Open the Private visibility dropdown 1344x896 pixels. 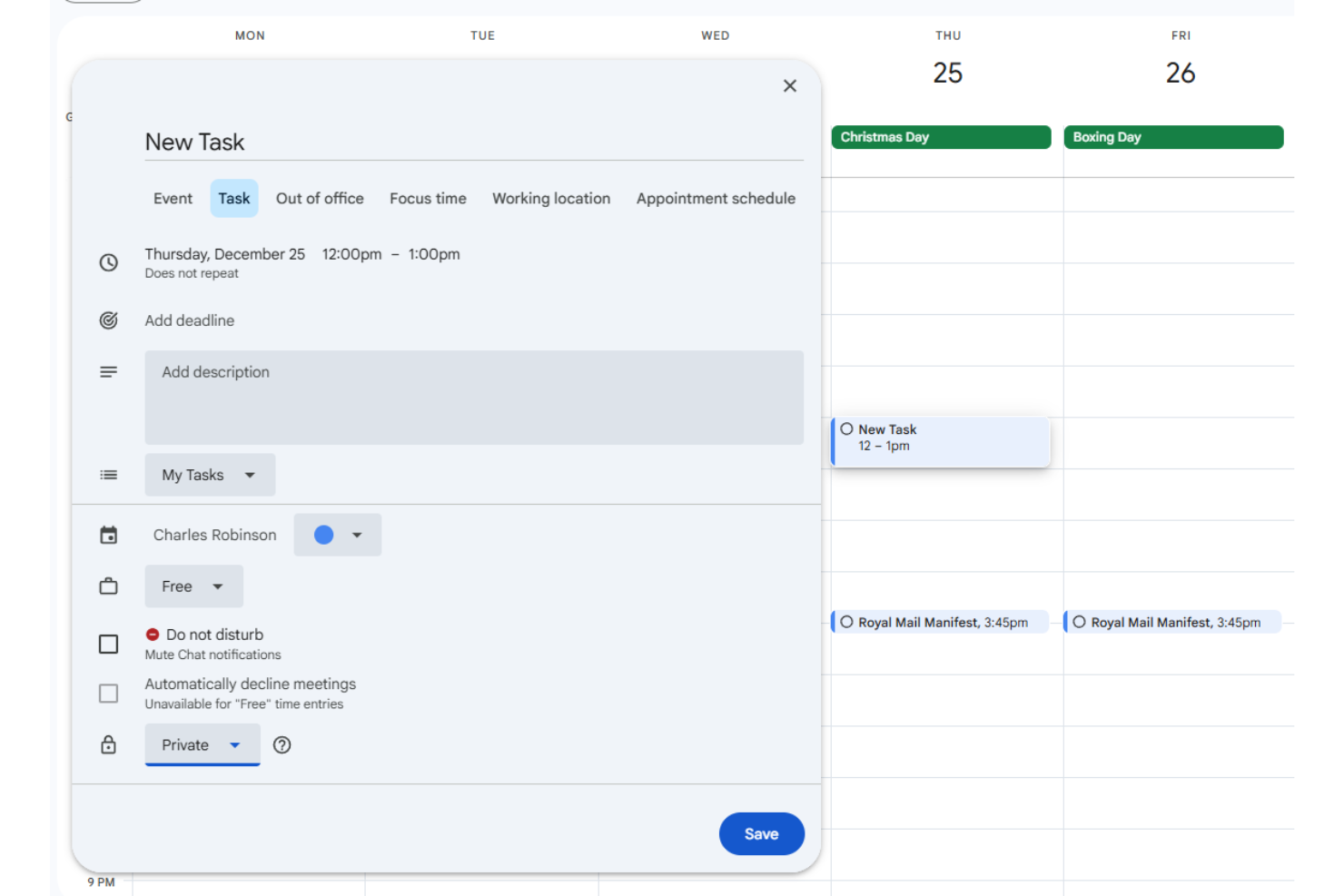pyautogui.click(x=202, y=744)
